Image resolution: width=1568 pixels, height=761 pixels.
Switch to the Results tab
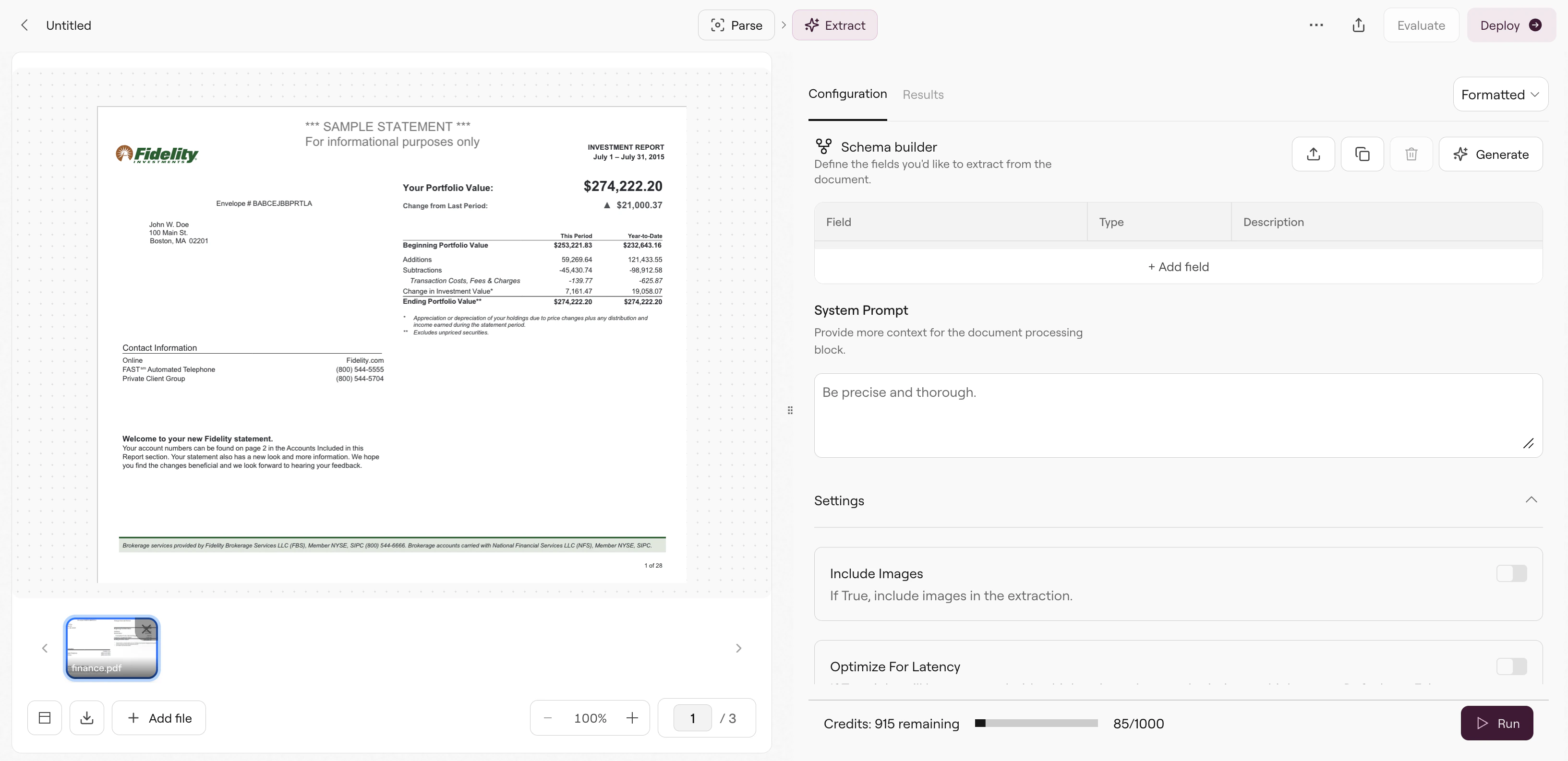923,95
